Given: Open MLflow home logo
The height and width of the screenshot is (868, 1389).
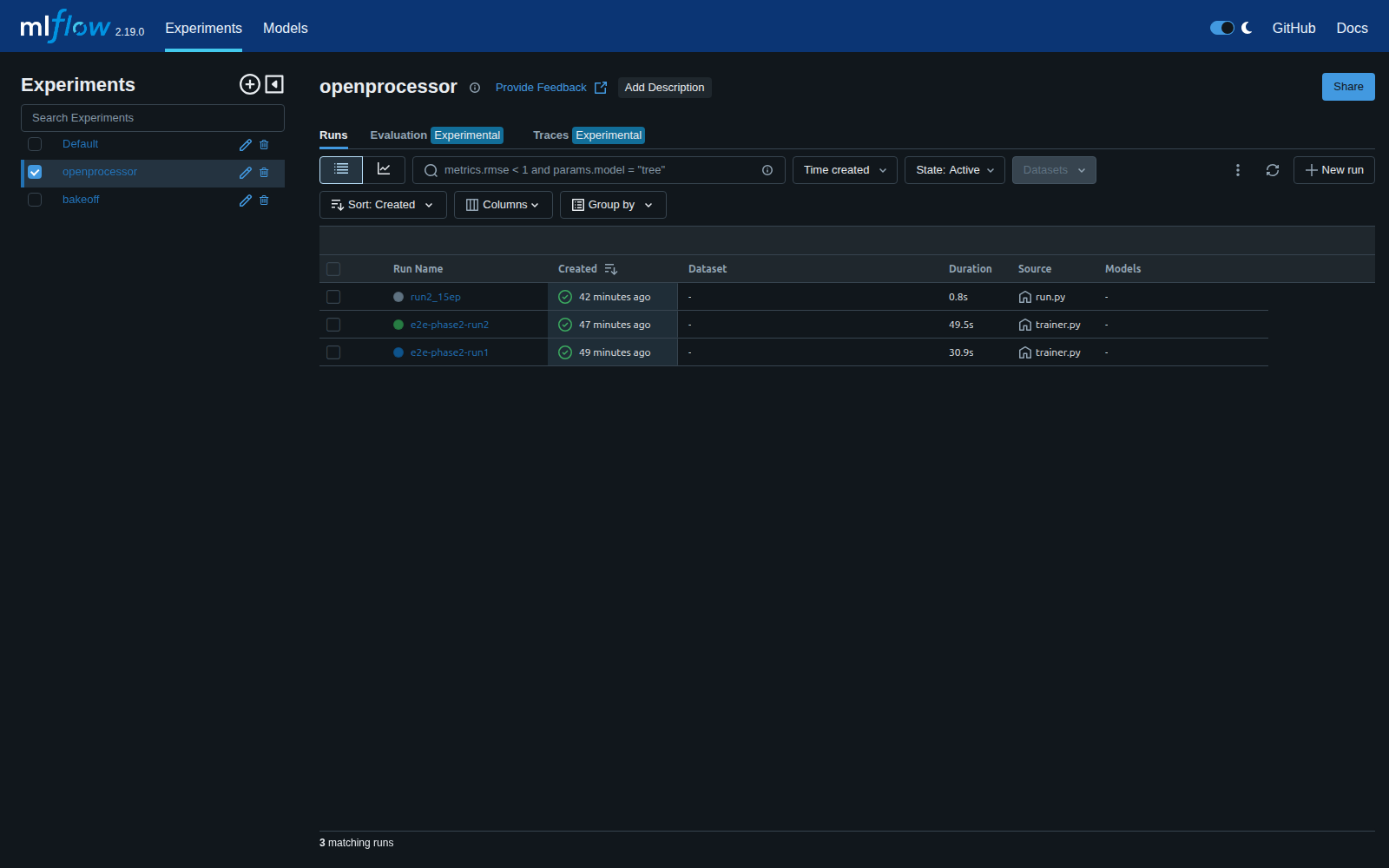Looking at the screenshot, I should [66, 27].
